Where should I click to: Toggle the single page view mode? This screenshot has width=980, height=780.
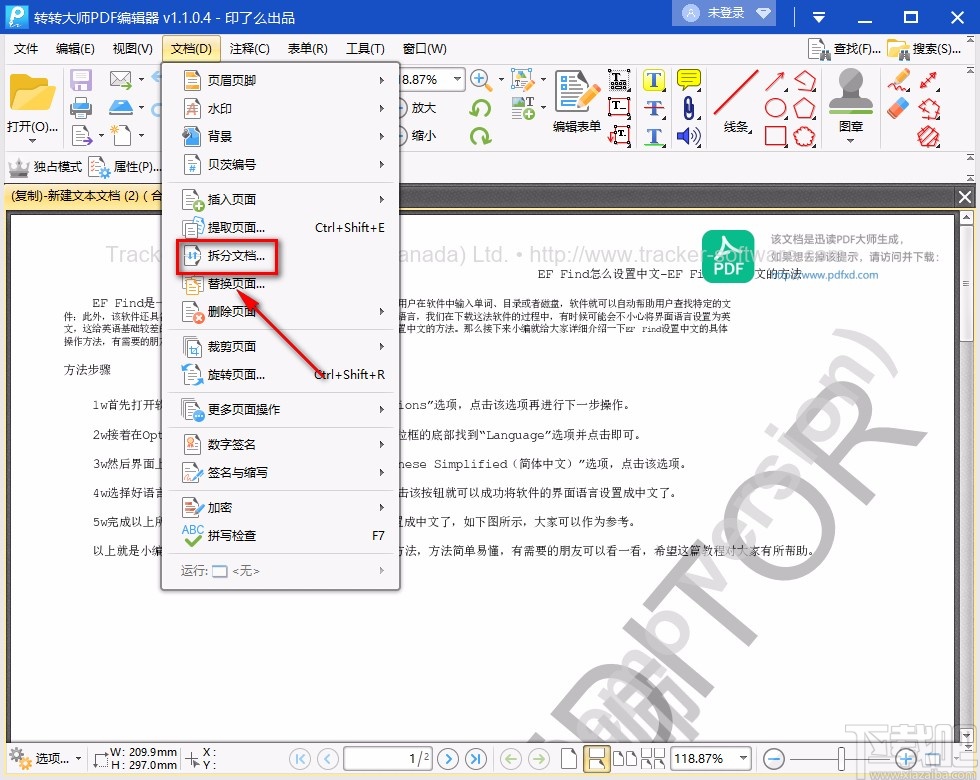(570, 758)
